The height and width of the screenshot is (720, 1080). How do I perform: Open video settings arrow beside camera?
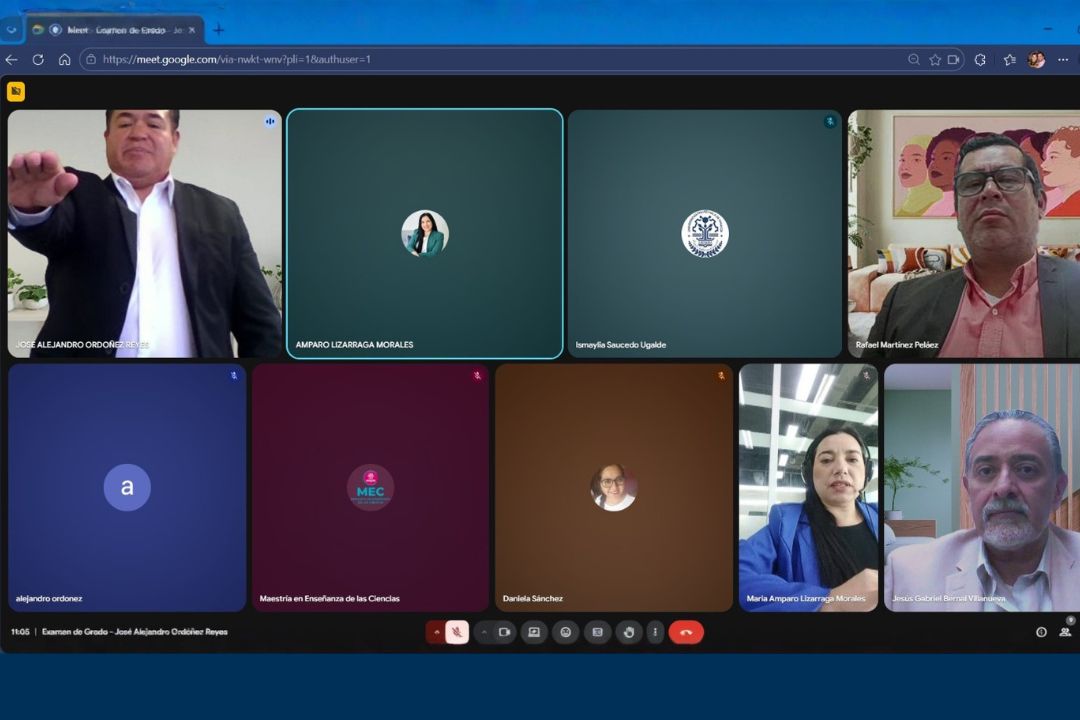(485, 632)
